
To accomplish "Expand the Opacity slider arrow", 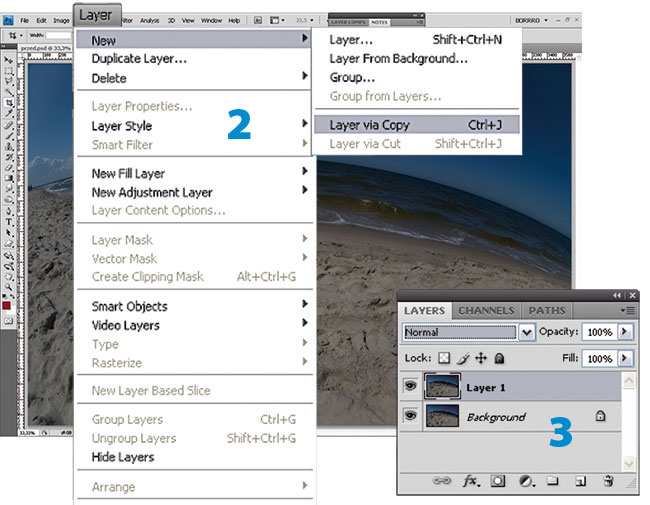I will coord(626,331).
